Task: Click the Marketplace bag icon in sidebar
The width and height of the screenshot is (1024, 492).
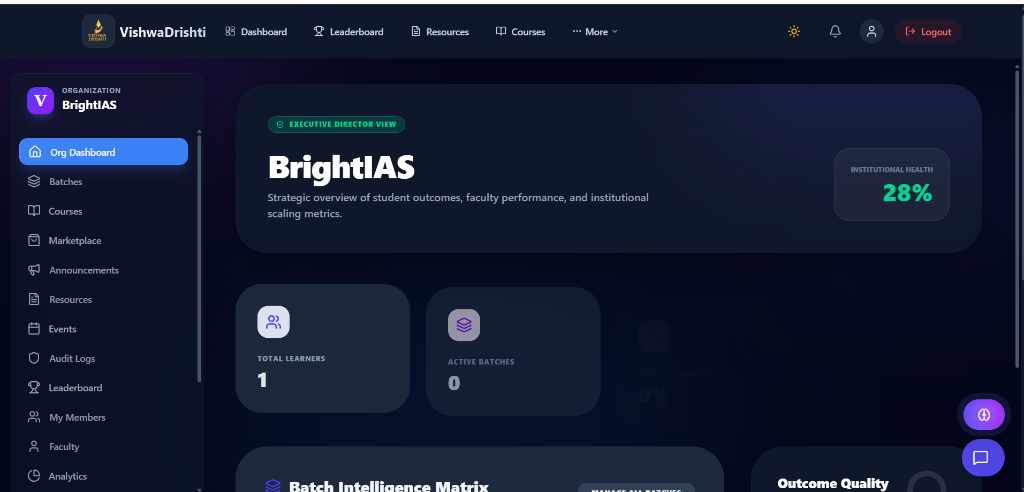Action: click(x=34, y=240)
